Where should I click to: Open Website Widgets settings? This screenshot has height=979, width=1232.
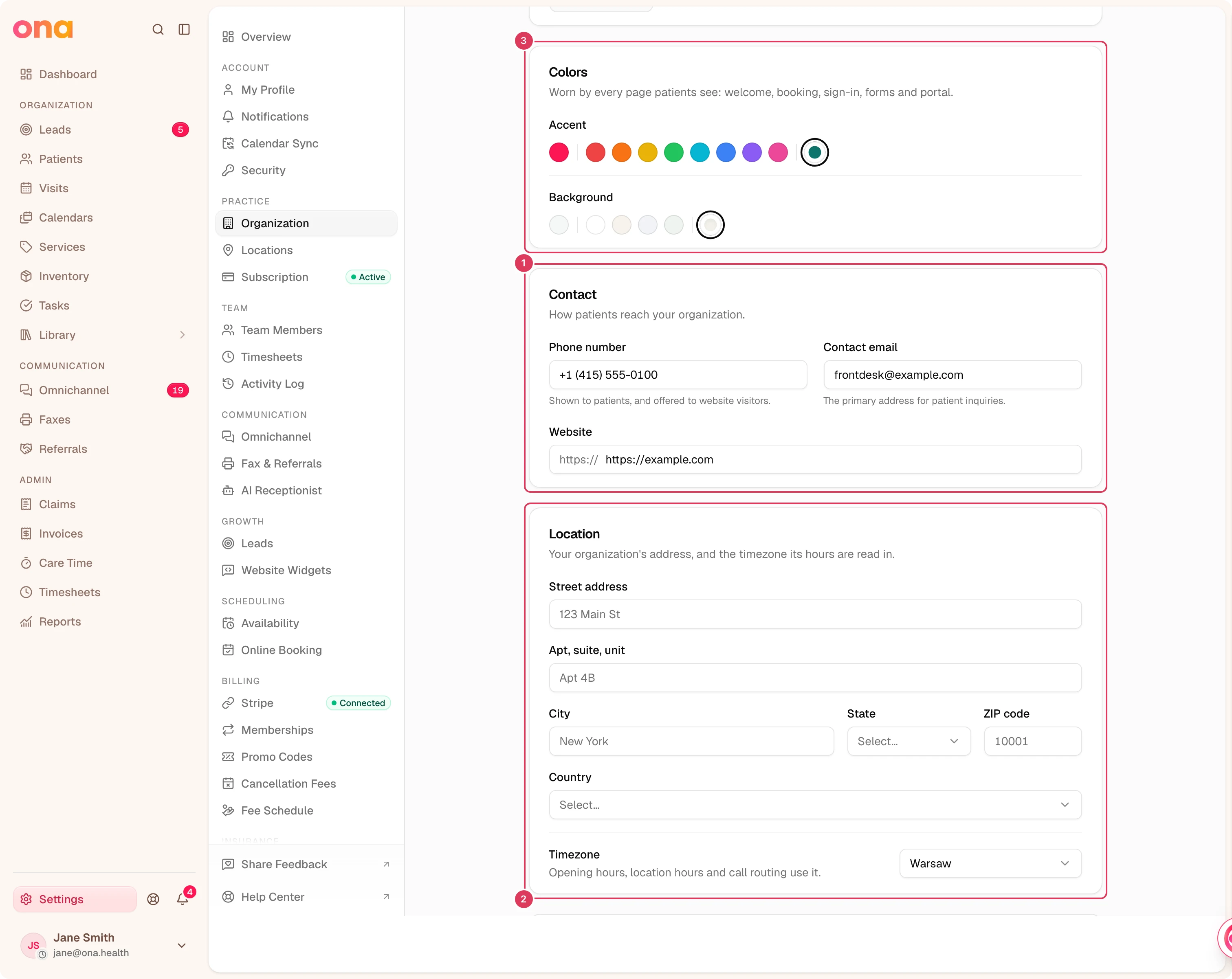pos(306,570)
